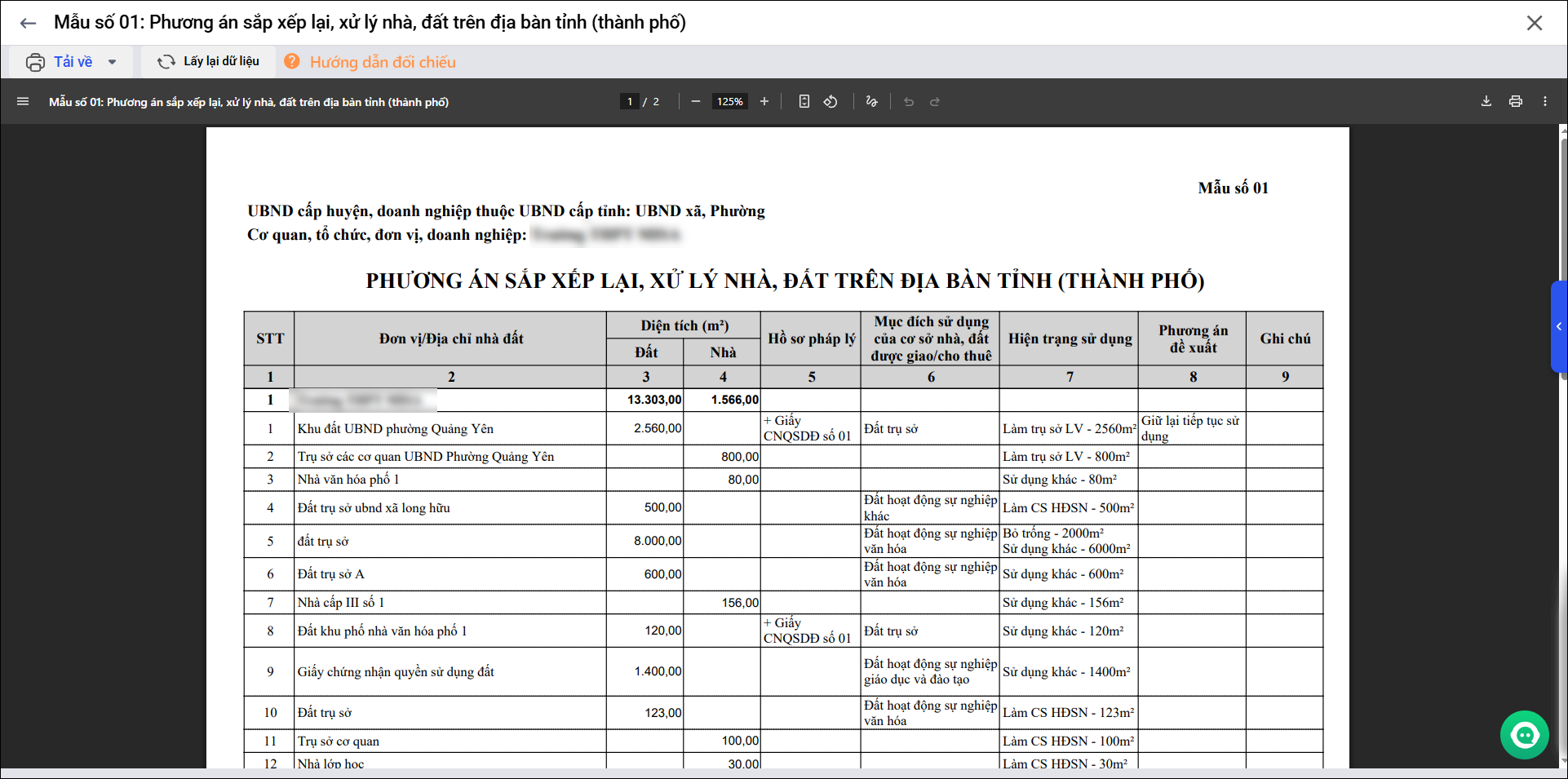Zoom in with the plus icon

764,102
